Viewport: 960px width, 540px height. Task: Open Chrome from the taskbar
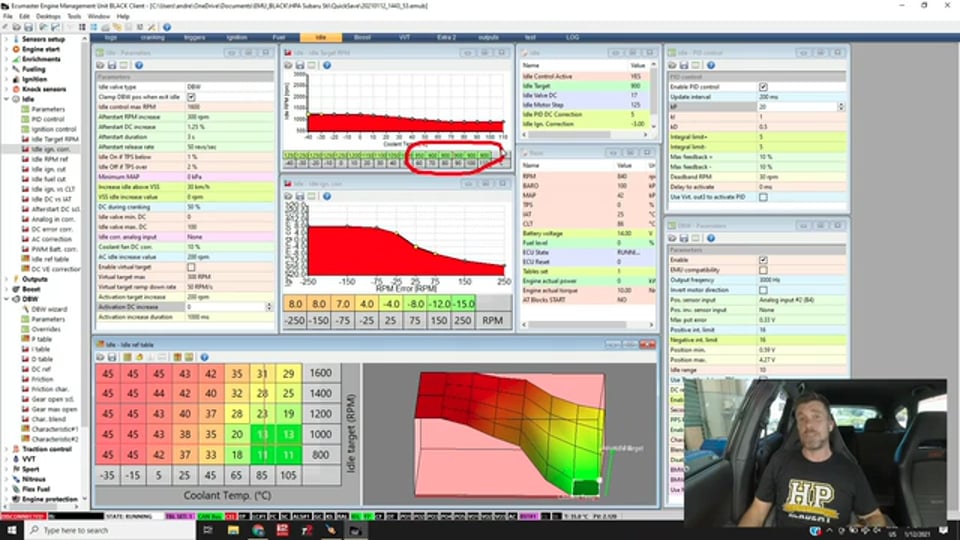click(x=258, y=530)
